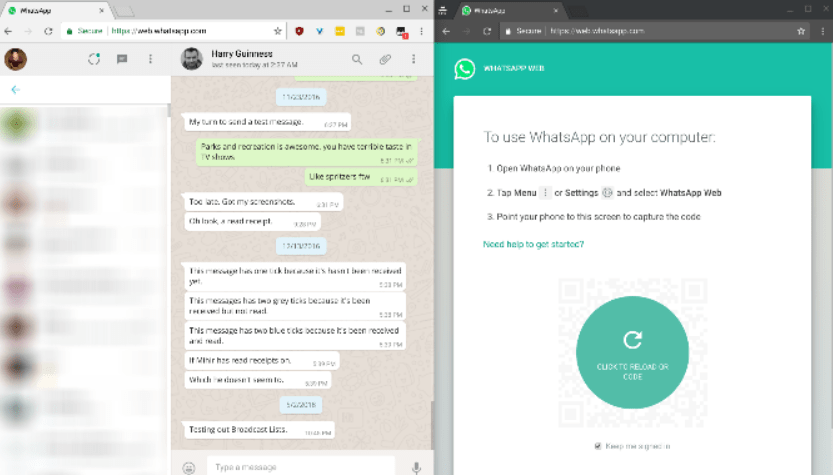Click message about two grey ticks
The width and height of the screenshot is (833, 475).
coord(295,306)
